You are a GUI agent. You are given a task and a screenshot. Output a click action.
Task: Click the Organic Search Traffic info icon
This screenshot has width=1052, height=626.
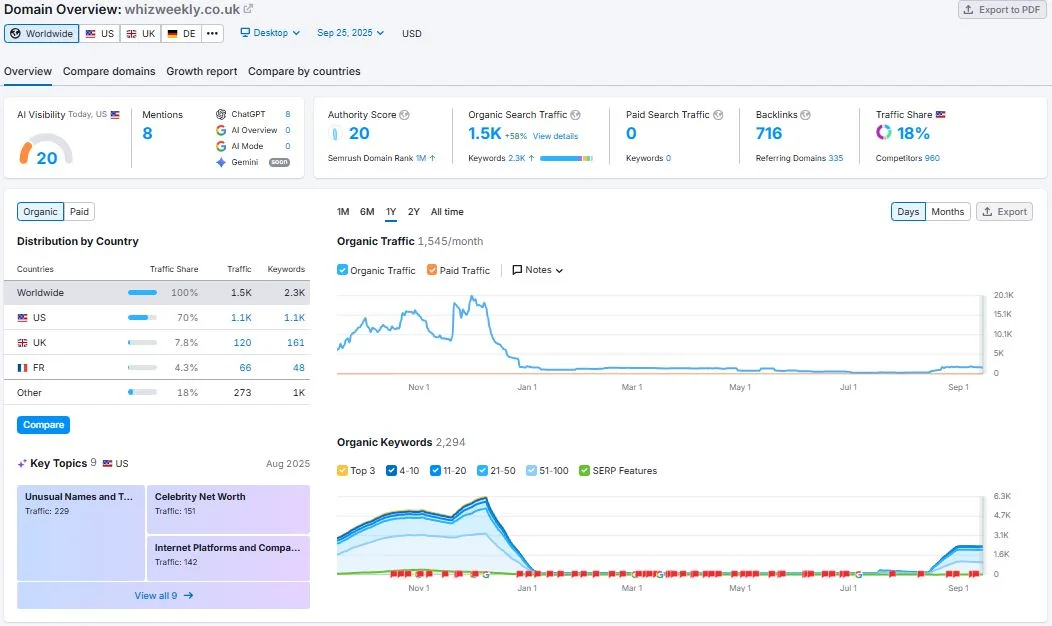[x=576, y=115]
